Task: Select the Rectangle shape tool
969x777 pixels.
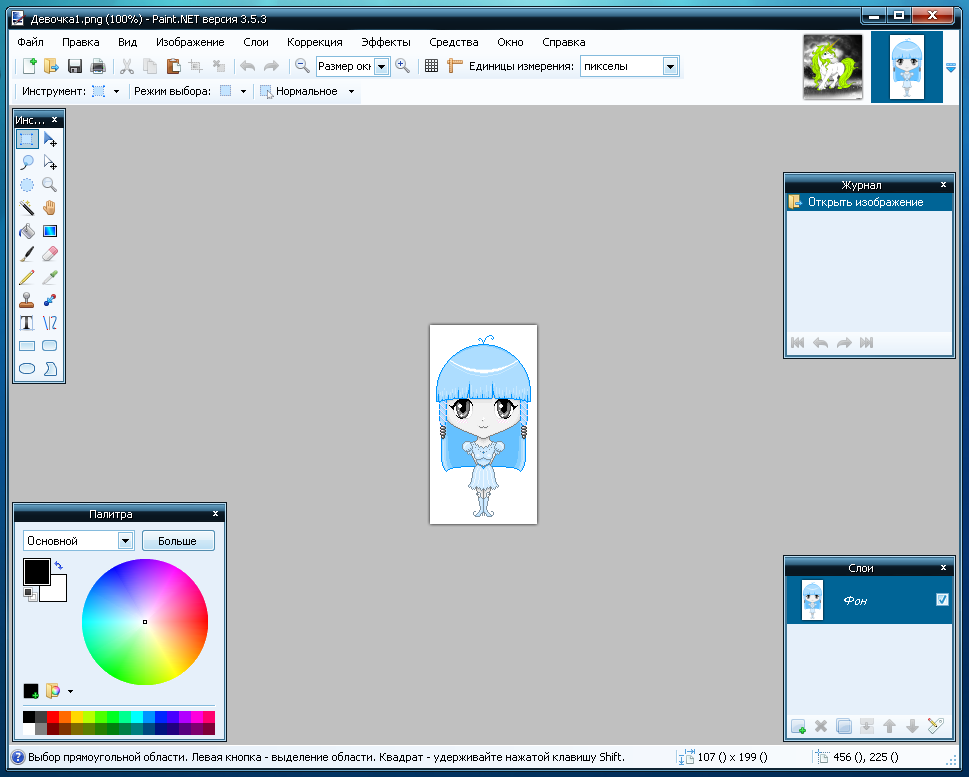Action: tap(27, 346)
